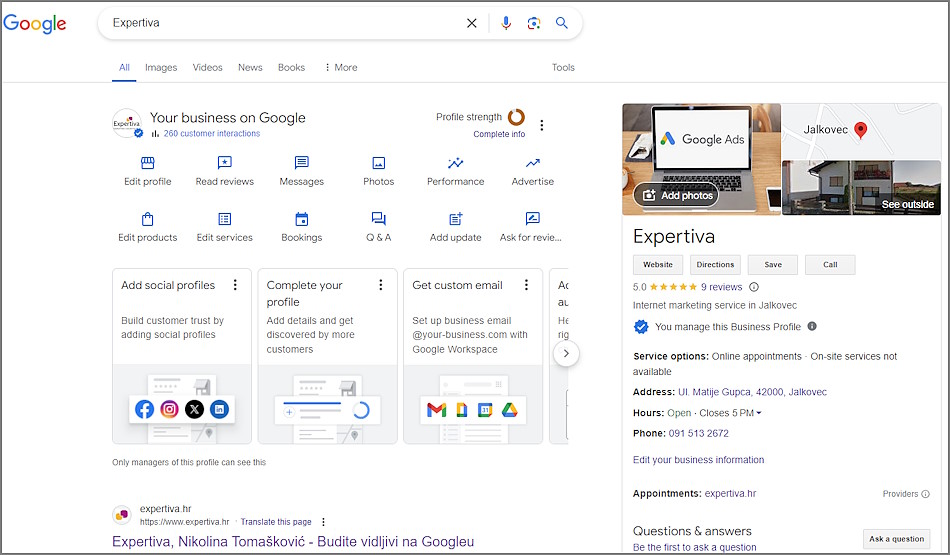Open the Edit services list icon
950x555 pixels.
224,219
